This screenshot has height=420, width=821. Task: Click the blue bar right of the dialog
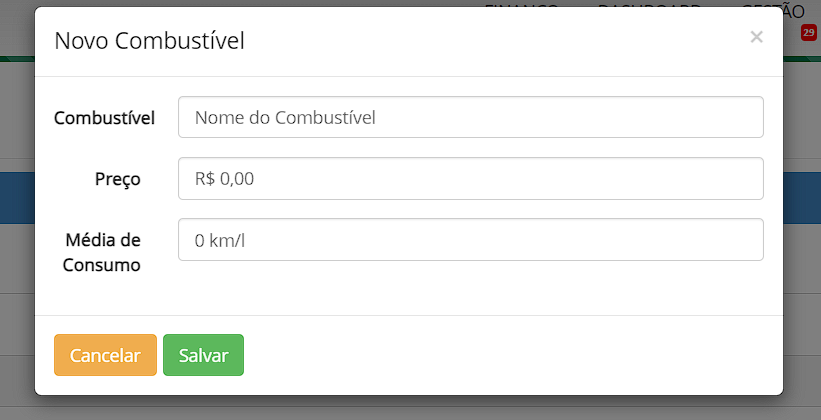[x=802, y=196]
